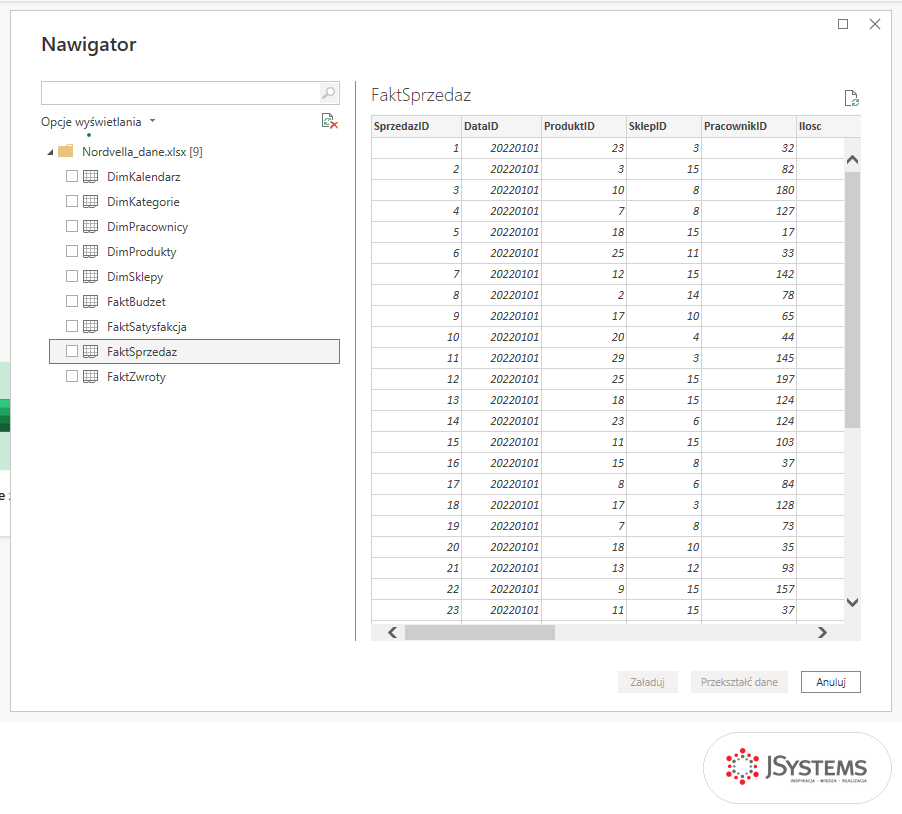The height and width of the screenshot is (814, 902).
Task: Click the ProduktID column header
Action: tap(584, 126)
